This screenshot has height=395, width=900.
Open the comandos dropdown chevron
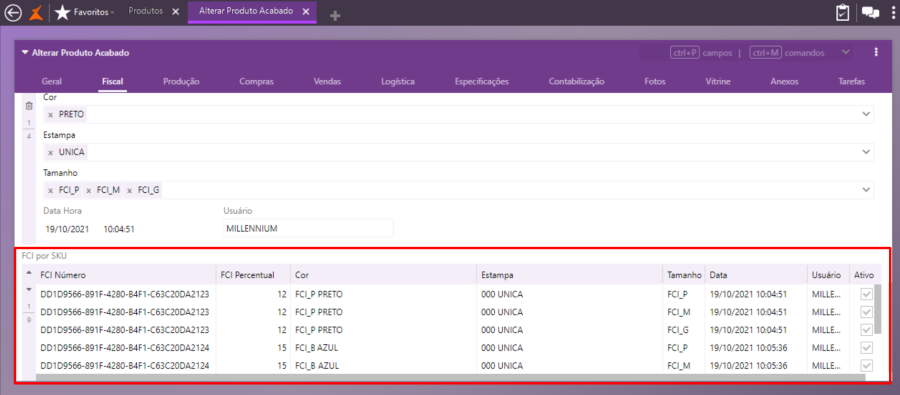click(845, 52)
